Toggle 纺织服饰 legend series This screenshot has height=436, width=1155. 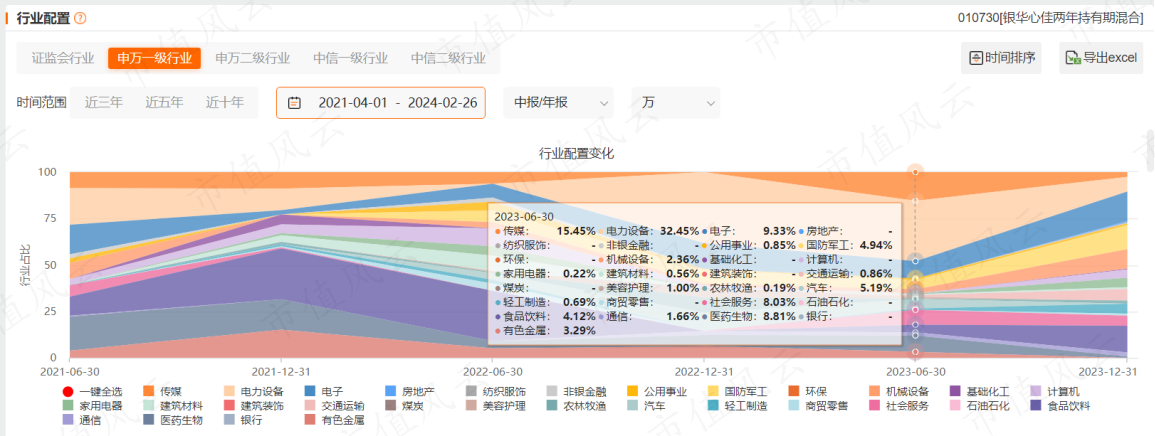(x=496, y=392)
